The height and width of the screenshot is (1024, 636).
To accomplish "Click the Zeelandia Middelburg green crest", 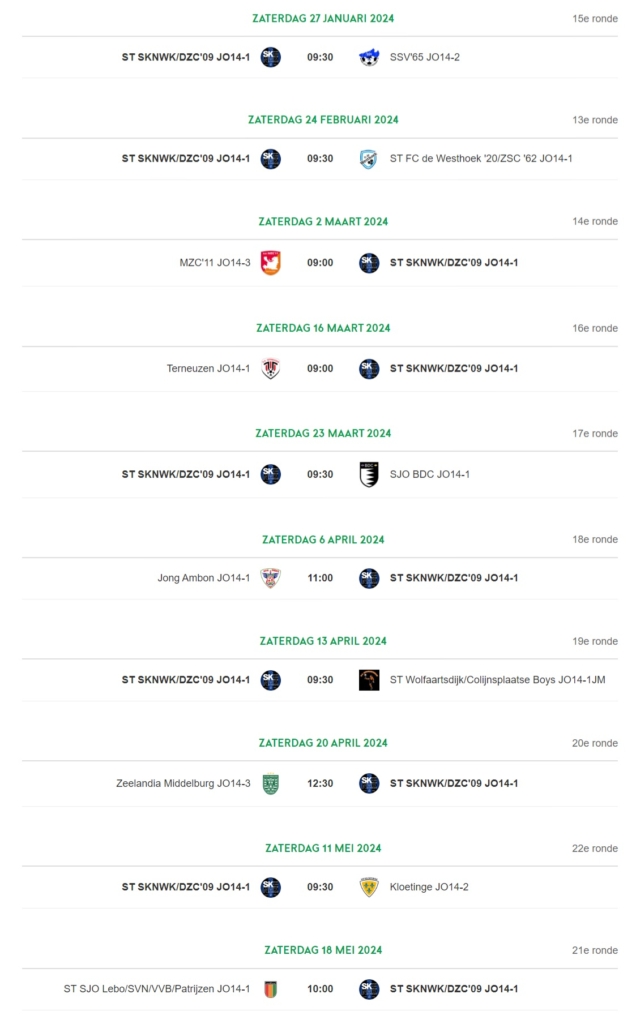I will 270,784.
